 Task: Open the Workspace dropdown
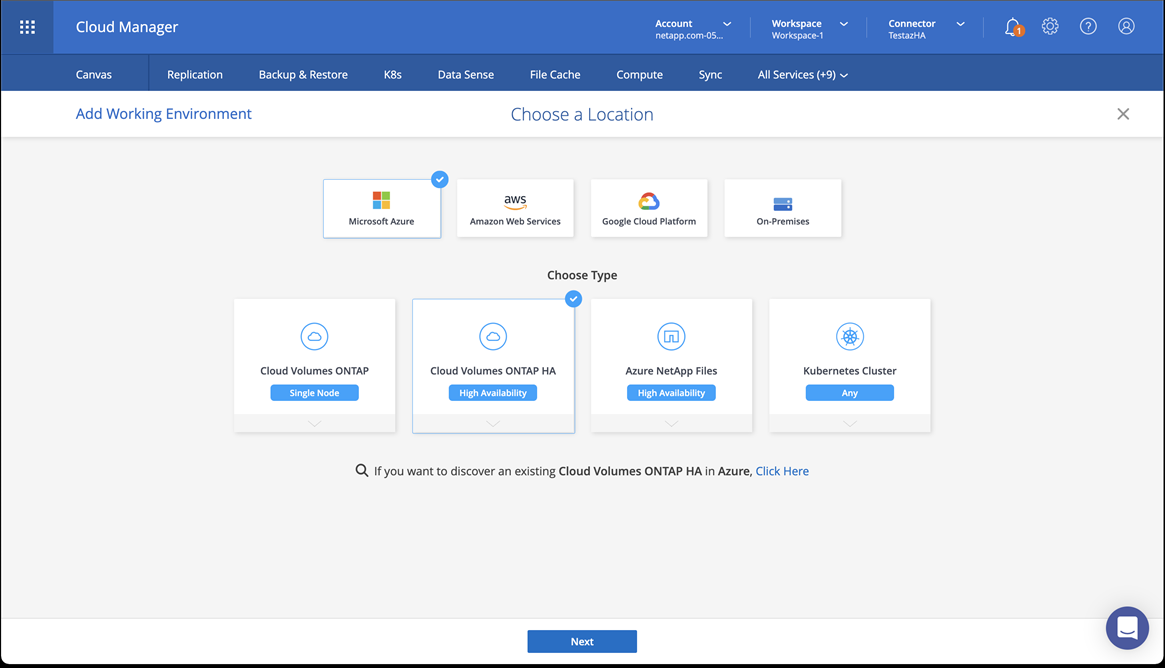pyautogui.click(x=809, y=28)
